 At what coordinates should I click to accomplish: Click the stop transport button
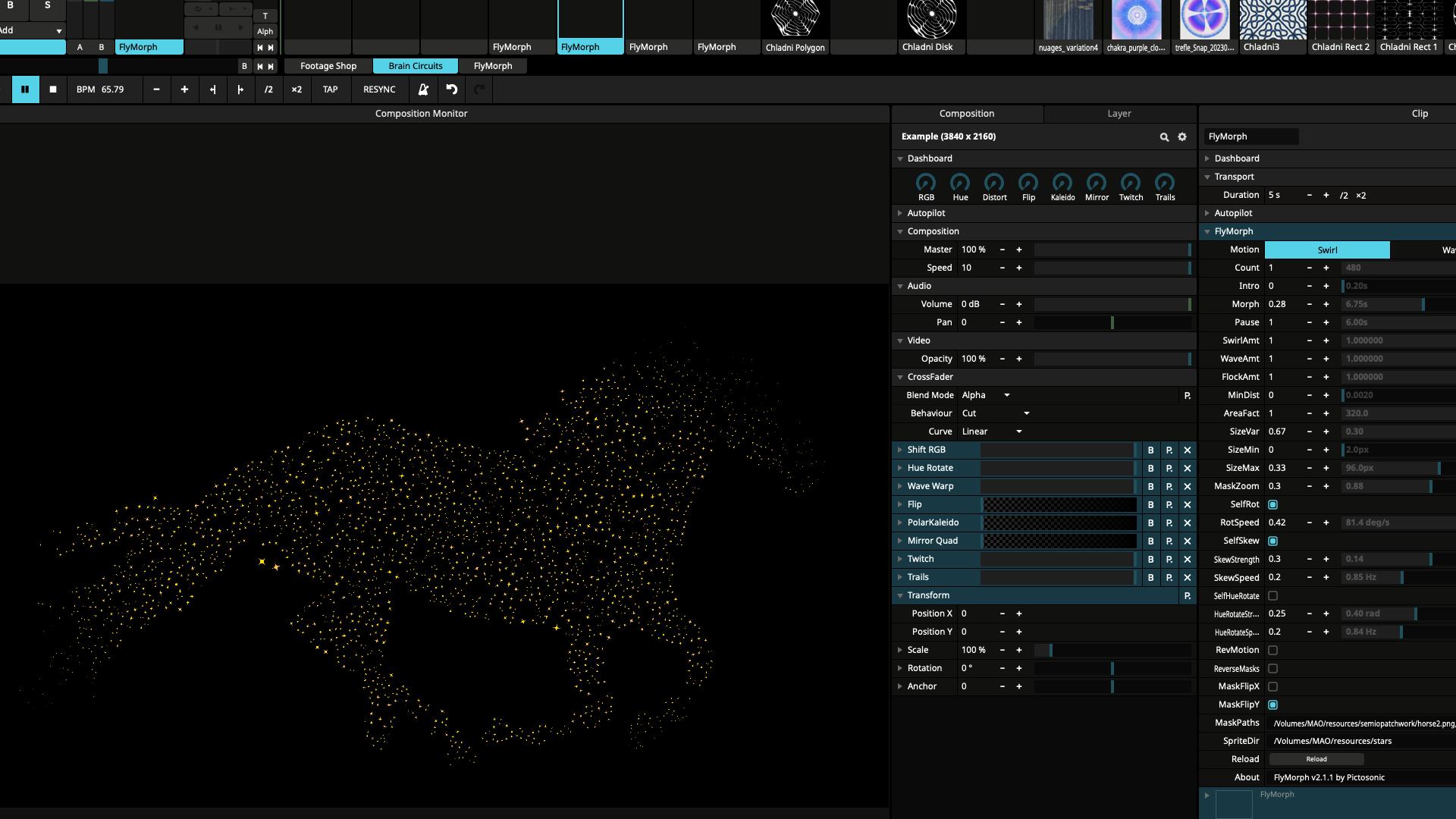point(53,89)
